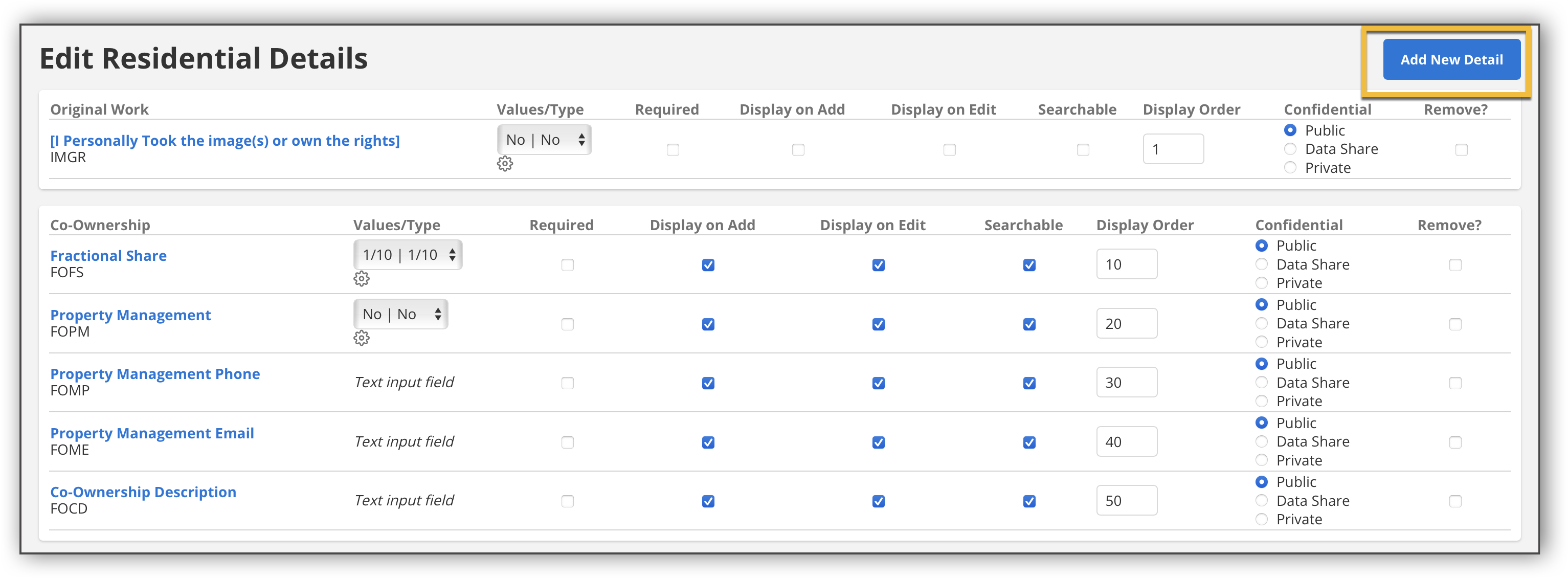Open settings gear for Original Work values
The height and width of the screenshot is (578, 1568).
click(x=505, y=164)
